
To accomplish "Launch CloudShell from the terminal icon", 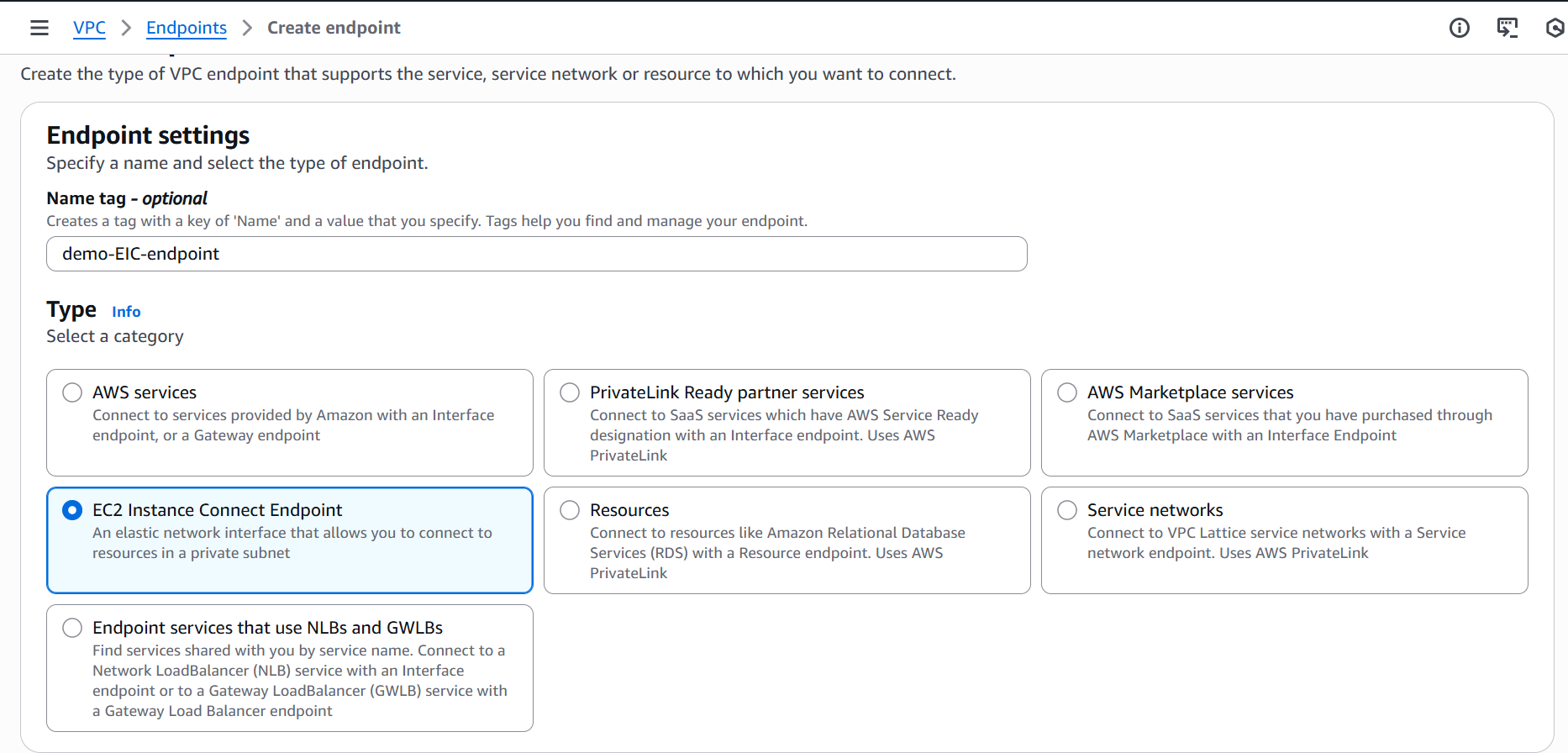I will 1507,28.
